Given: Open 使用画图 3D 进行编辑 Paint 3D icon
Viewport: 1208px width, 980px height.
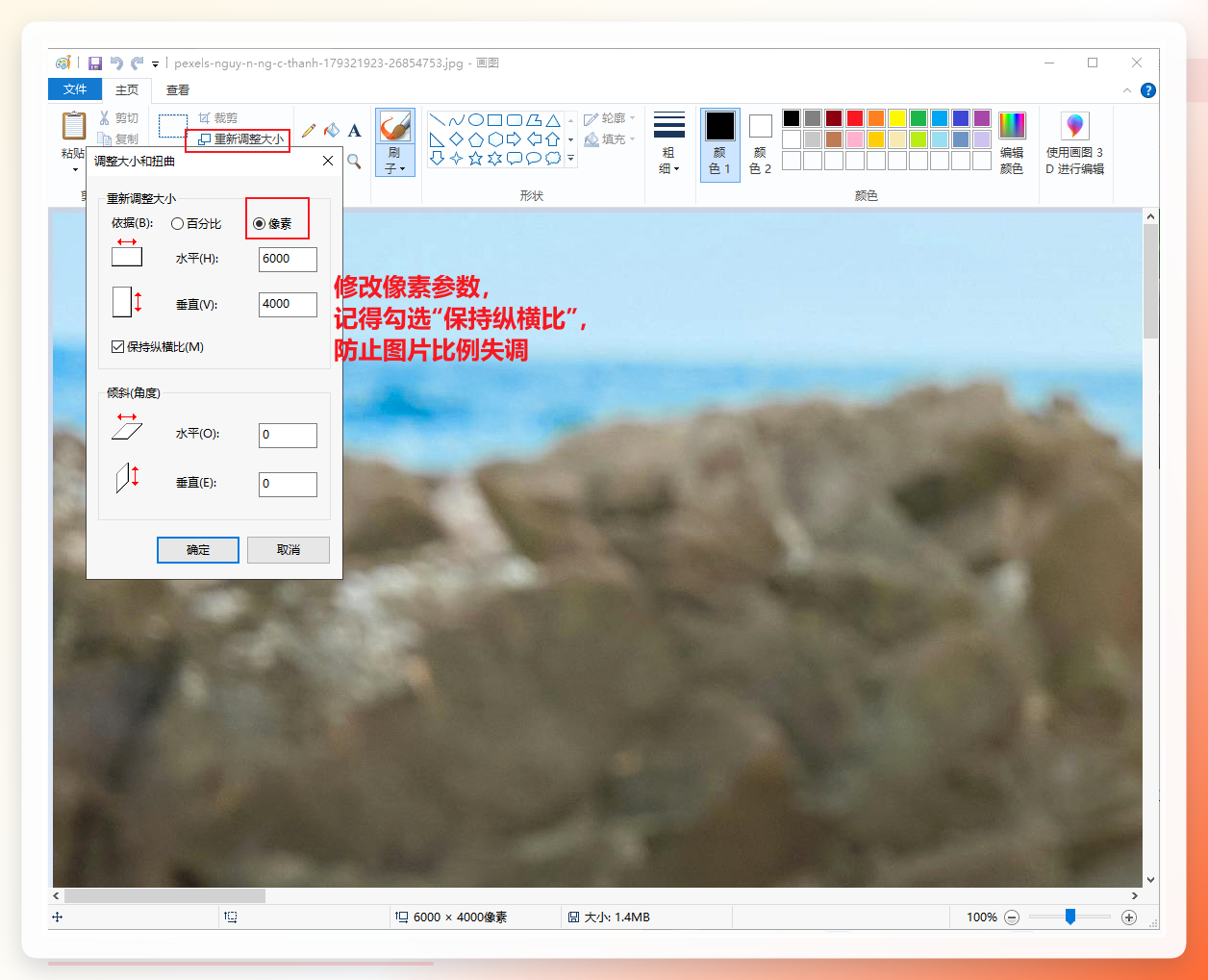Looking at the screenshot, I should 1075,126.
